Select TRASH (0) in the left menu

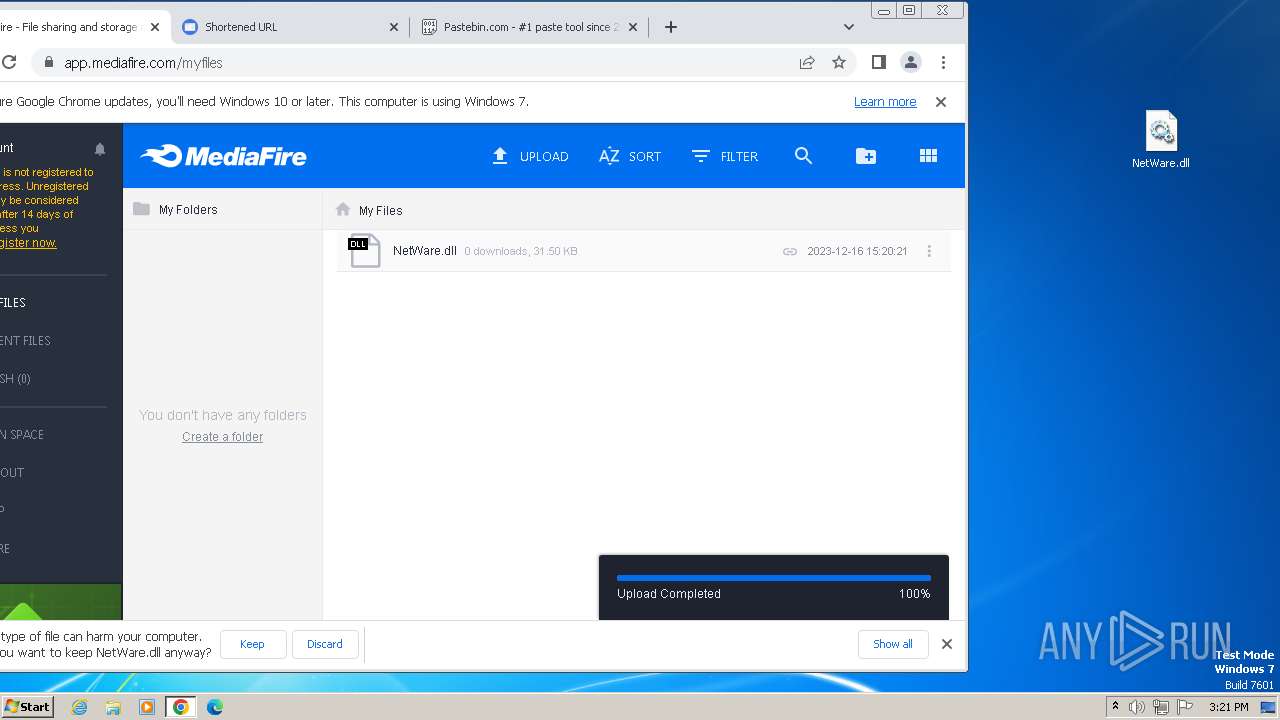[x=15, y=379]
